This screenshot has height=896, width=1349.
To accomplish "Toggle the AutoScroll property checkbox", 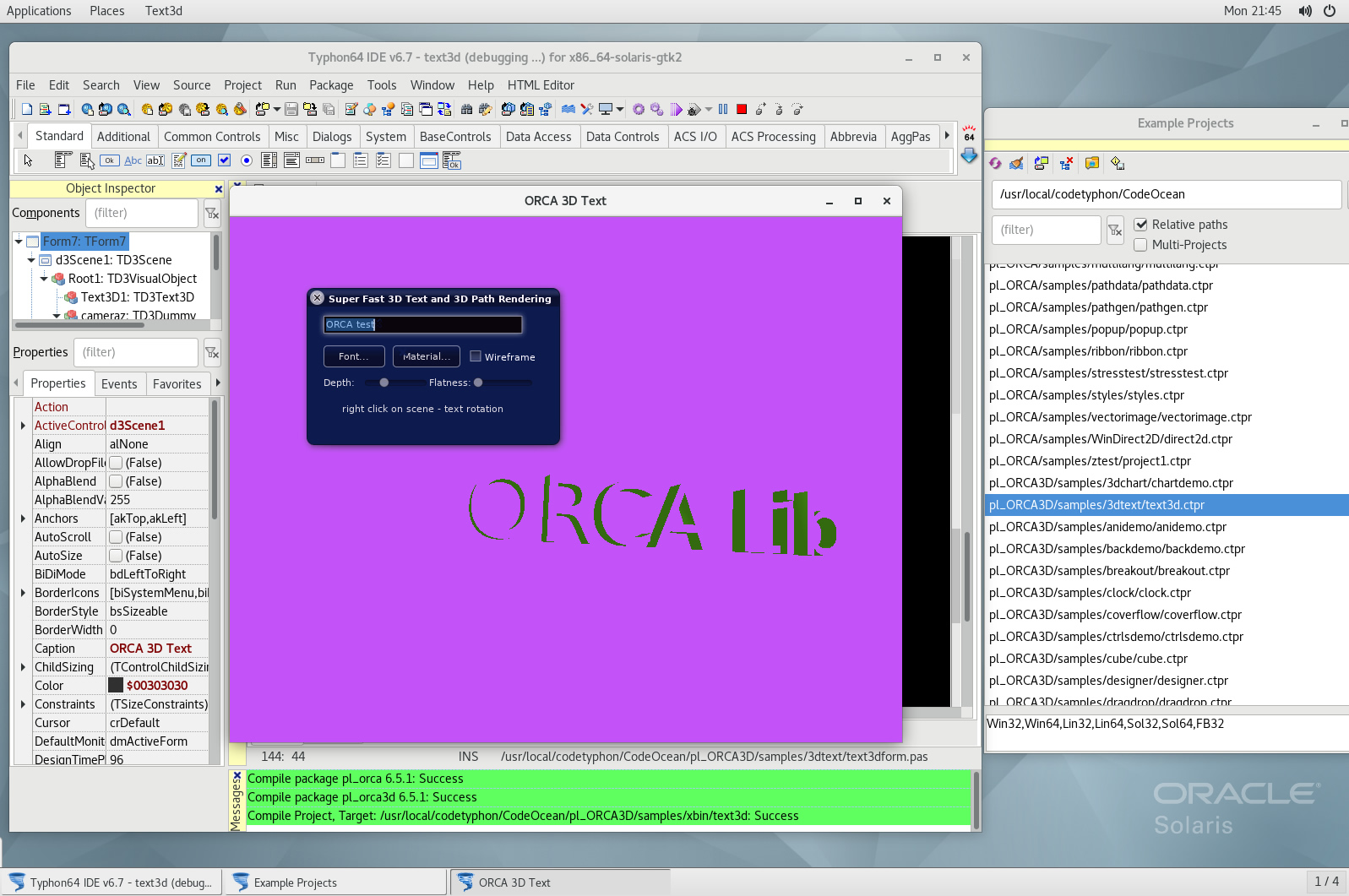I will (116, 537).
